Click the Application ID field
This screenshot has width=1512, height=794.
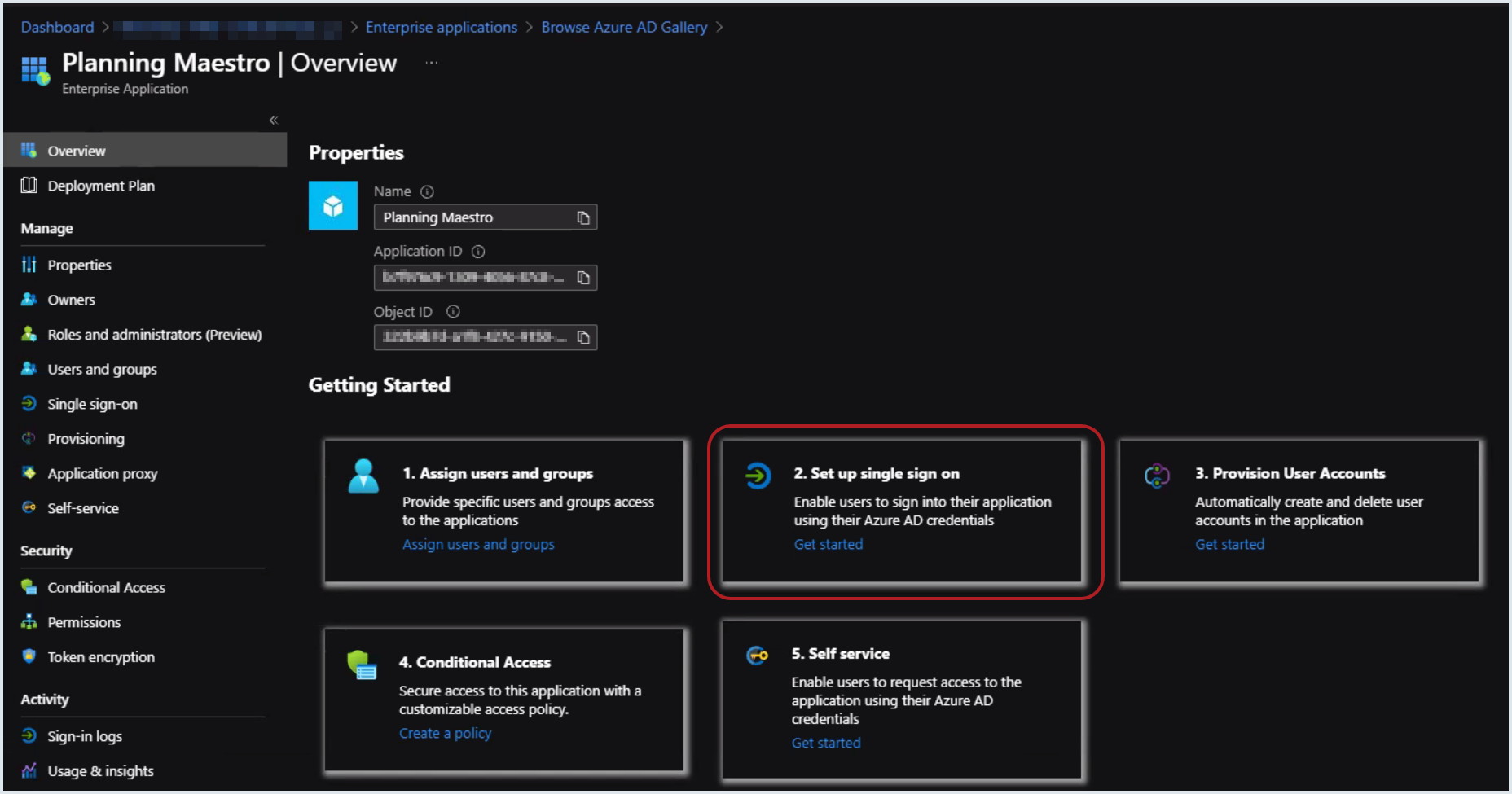coord(486,278)
